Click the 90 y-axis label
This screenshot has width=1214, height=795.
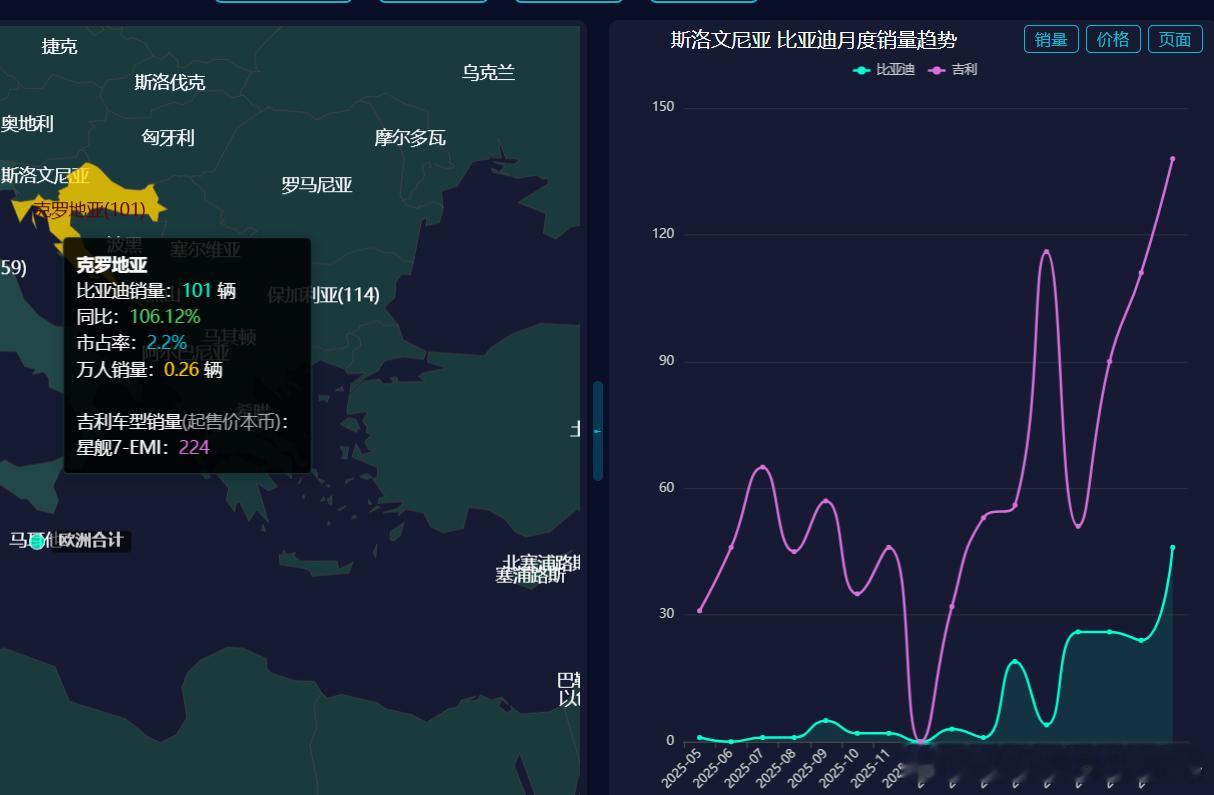click(667, 361)
